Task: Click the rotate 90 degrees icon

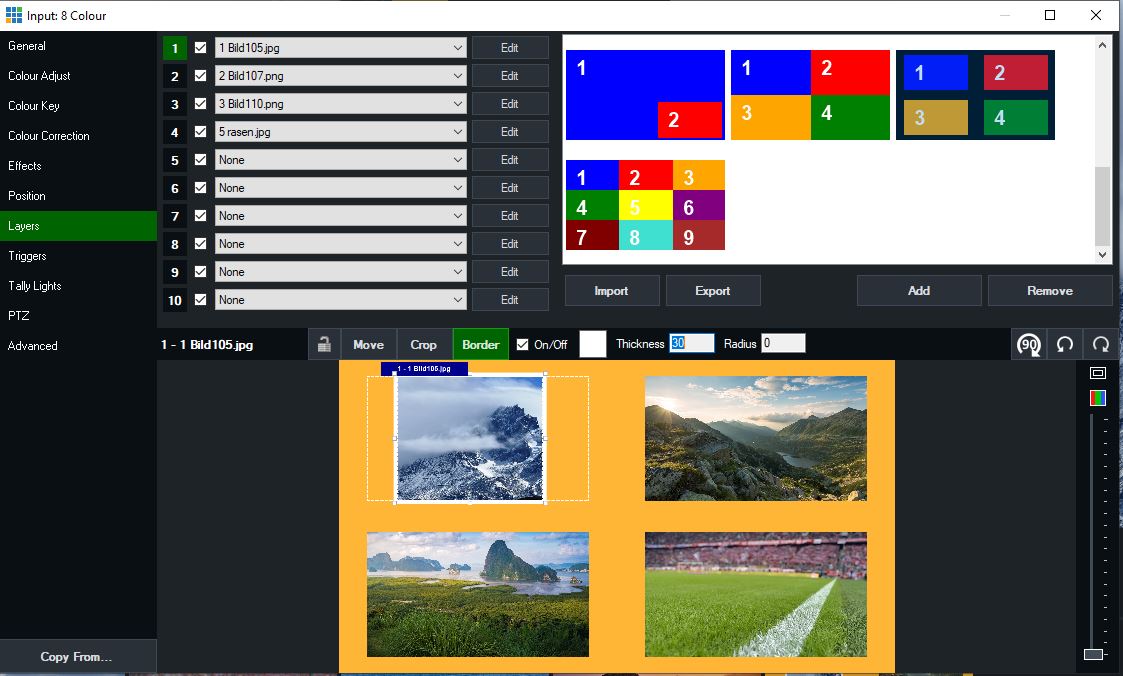Action: 1028,344
